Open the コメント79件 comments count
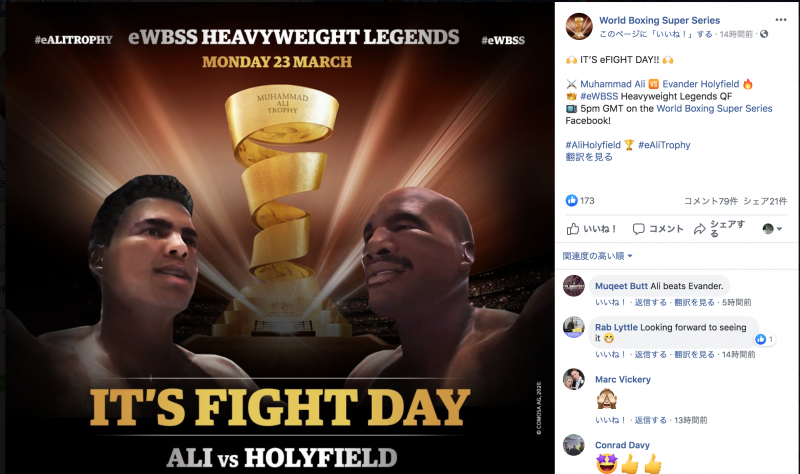 711,201
